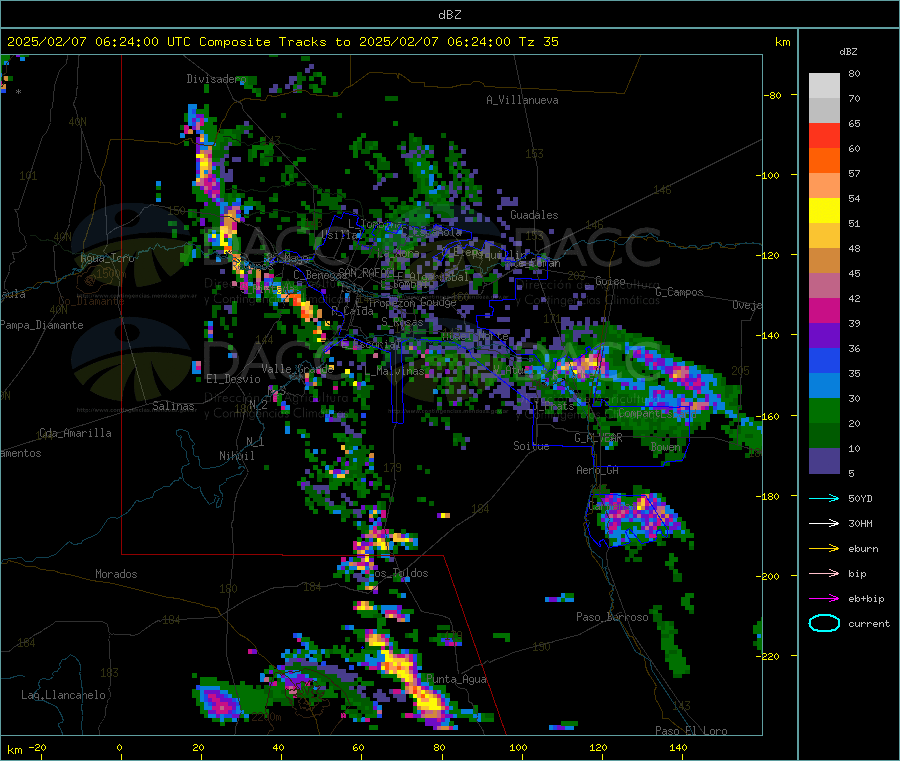The width and height of the screenshot is (900, 761).
Task: Click the 'Cda_Amarilla' map label
Action: (x=75, y=433)
